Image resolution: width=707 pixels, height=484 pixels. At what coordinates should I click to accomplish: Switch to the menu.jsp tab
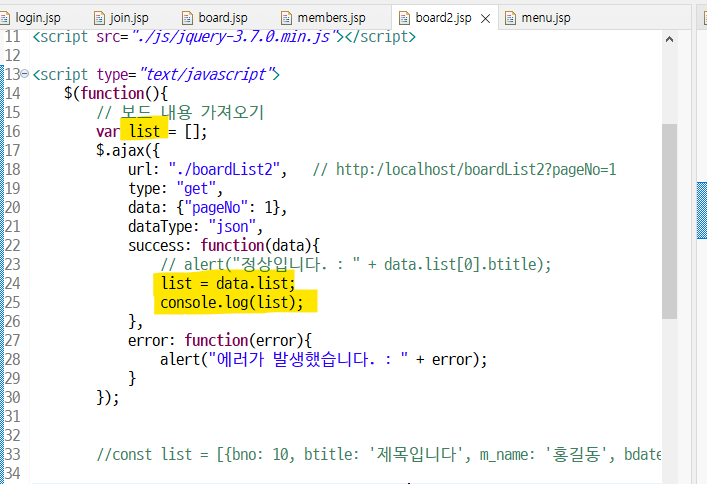pos(546,18)
